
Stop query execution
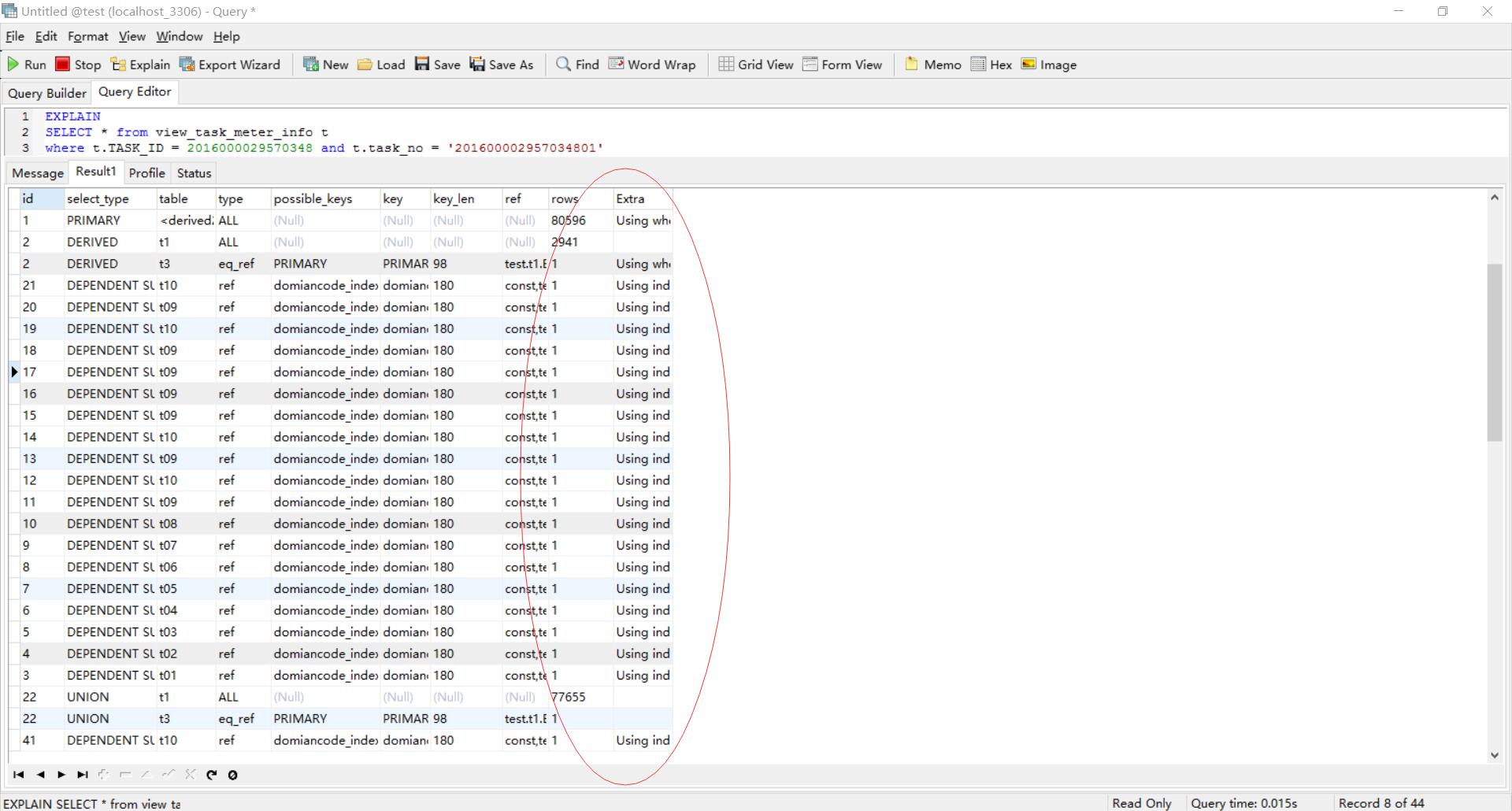[78, 65]
